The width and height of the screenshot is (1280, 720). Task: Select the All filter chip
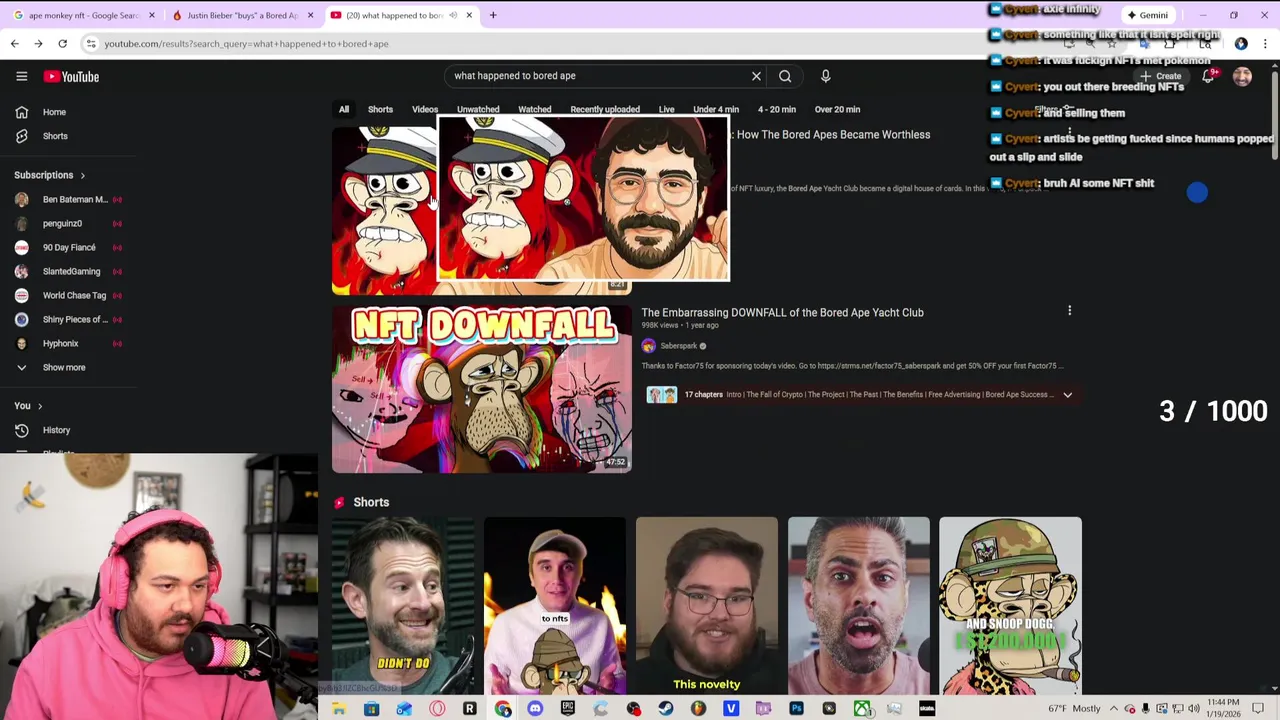click(x=343, y=109)
